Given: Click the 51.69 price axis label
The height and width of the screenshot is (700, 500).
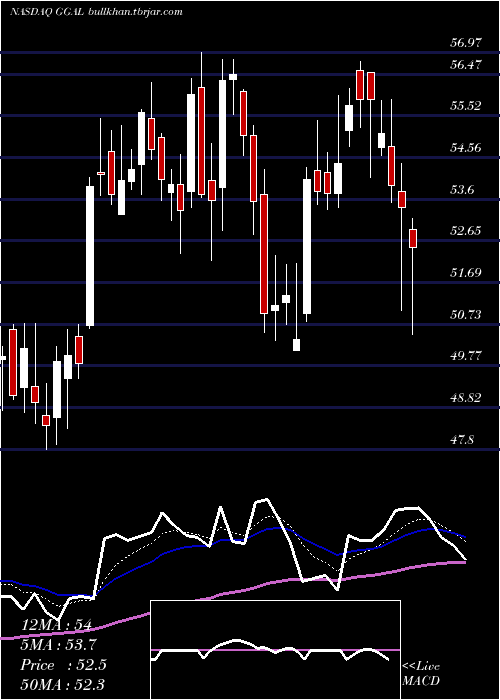Looking at the screenshot, I should [466, 272].
